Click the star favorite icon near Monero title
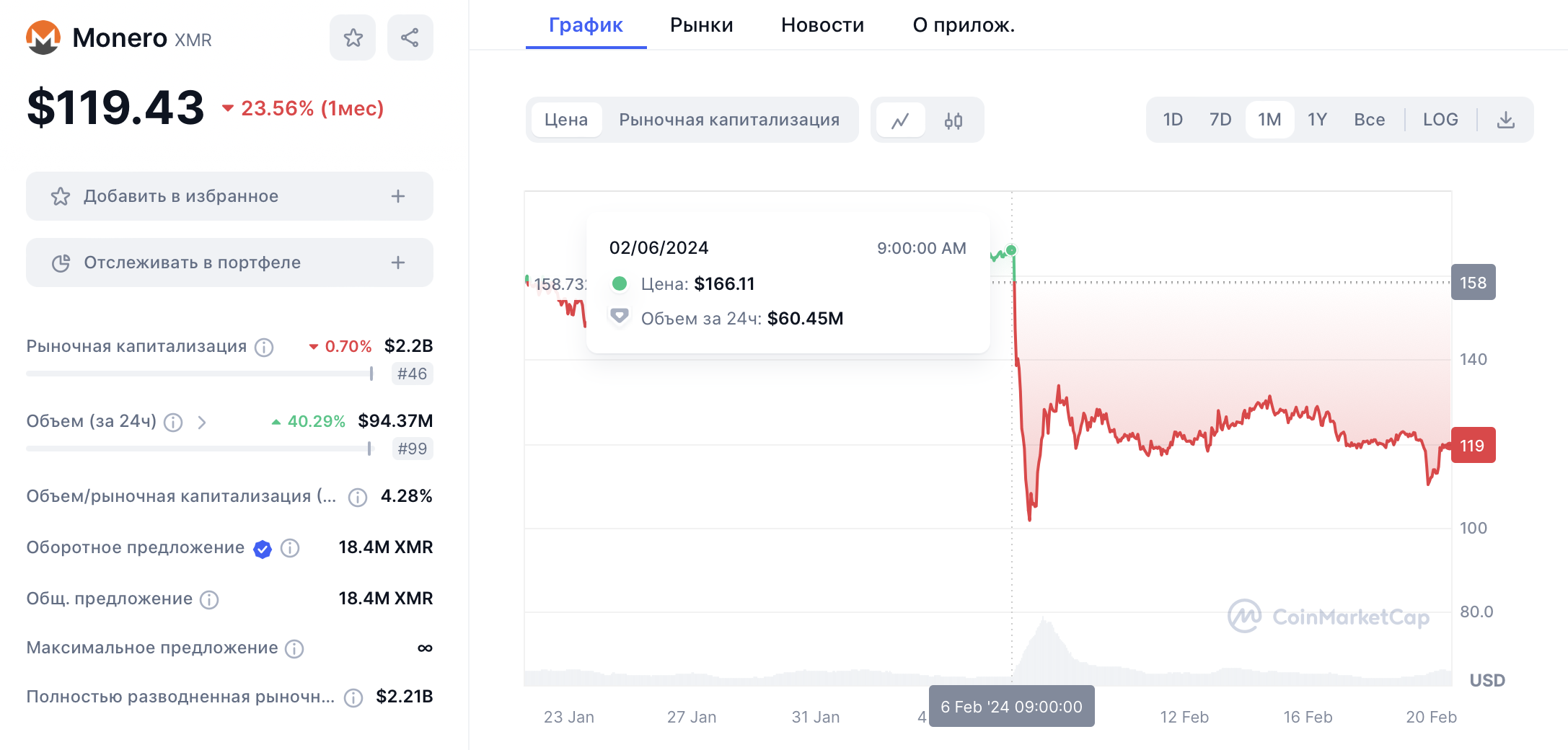1568x750 pixels. (x=353, y=37)
